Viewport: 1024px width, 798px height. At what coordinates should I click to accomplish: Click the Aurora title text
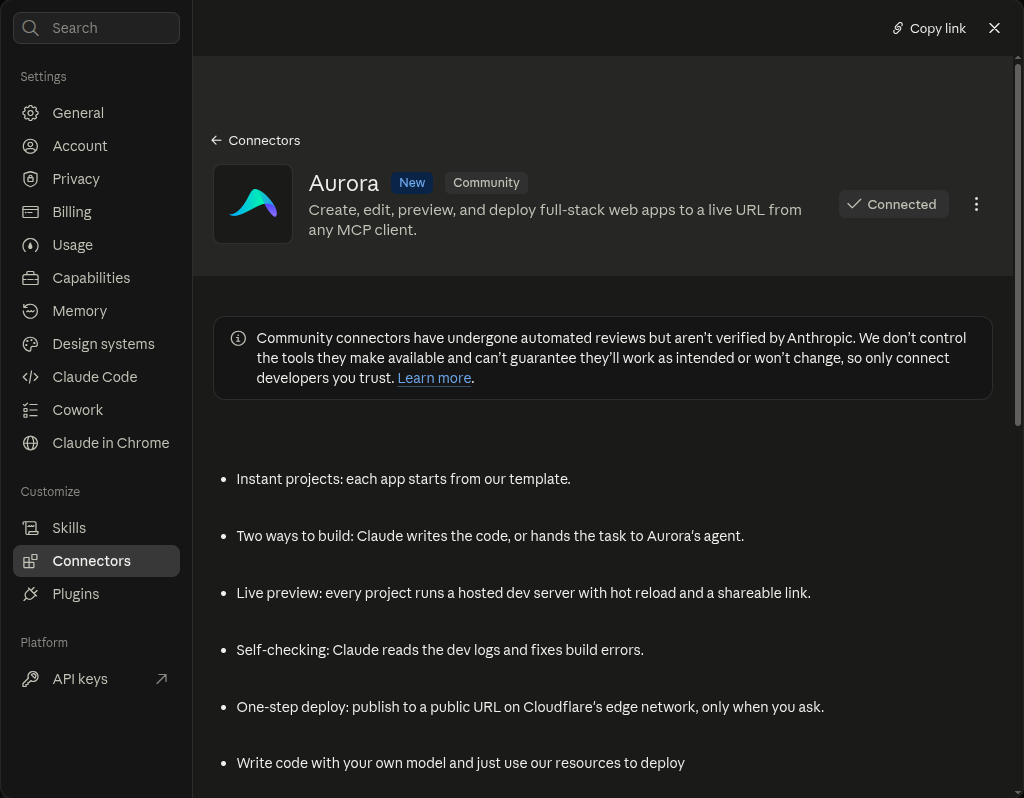click(344, 184)
